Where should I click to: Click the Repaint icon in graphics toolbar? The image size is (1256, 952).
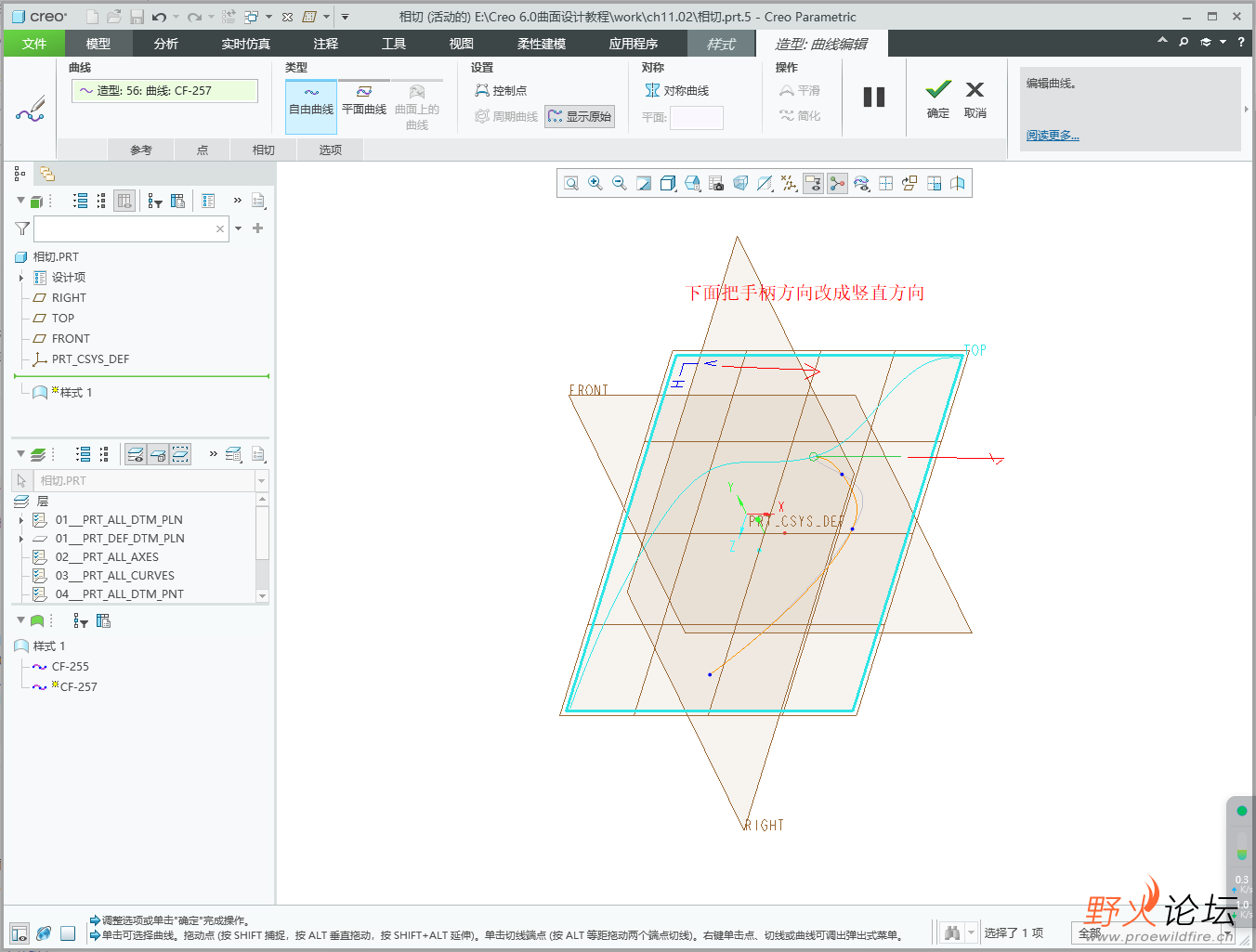point(644,184)
